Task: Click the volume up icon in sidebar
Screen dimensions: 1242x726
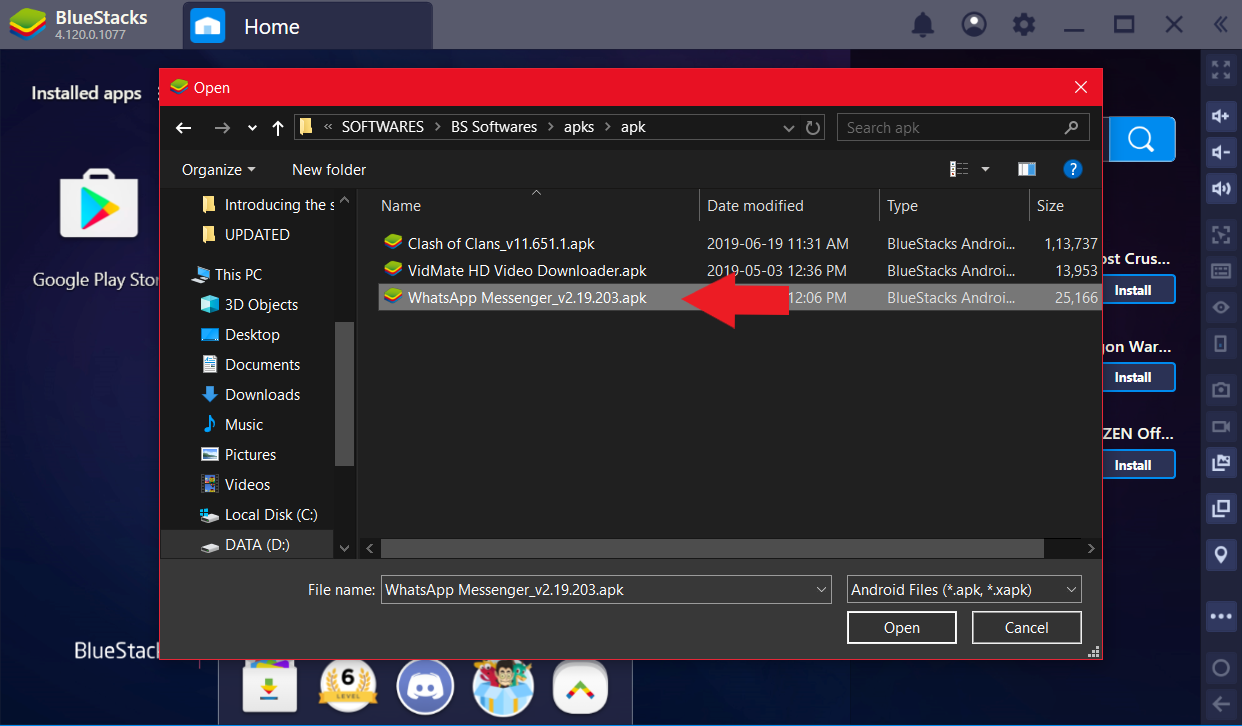Action: (1220, 116)
